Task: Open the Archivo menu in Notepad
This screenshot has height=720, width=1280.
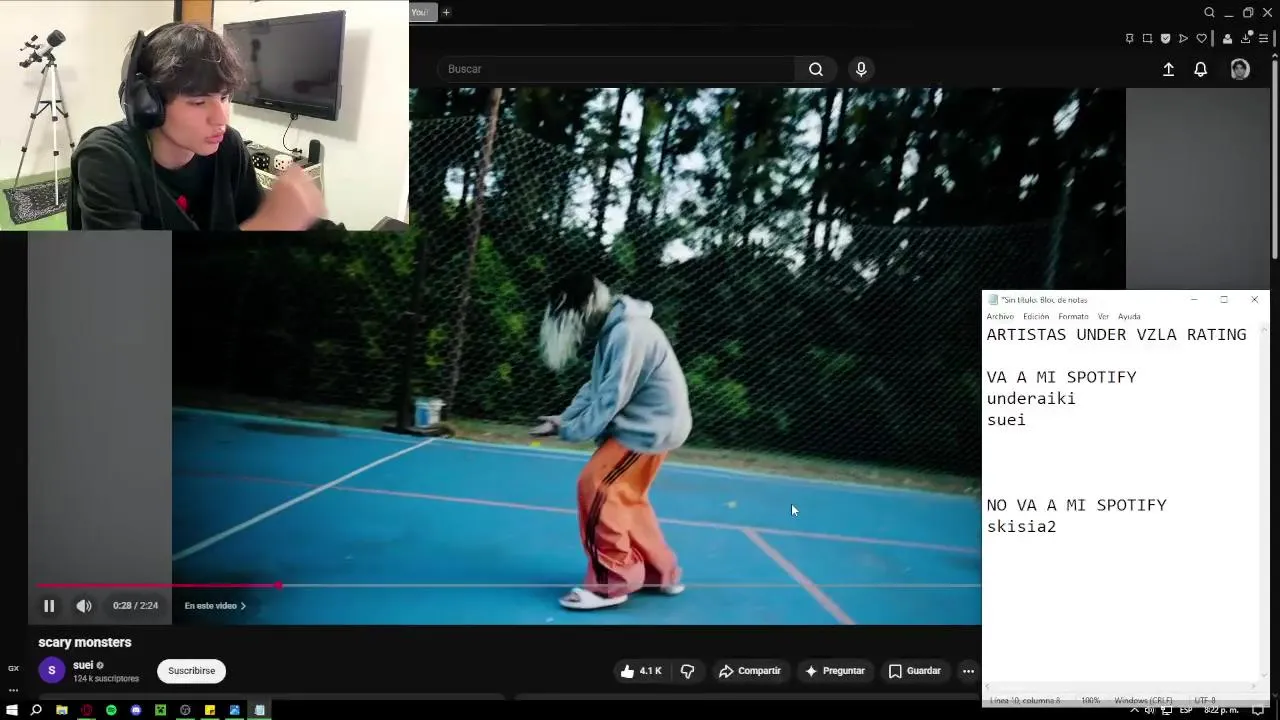Action: 1000,316
